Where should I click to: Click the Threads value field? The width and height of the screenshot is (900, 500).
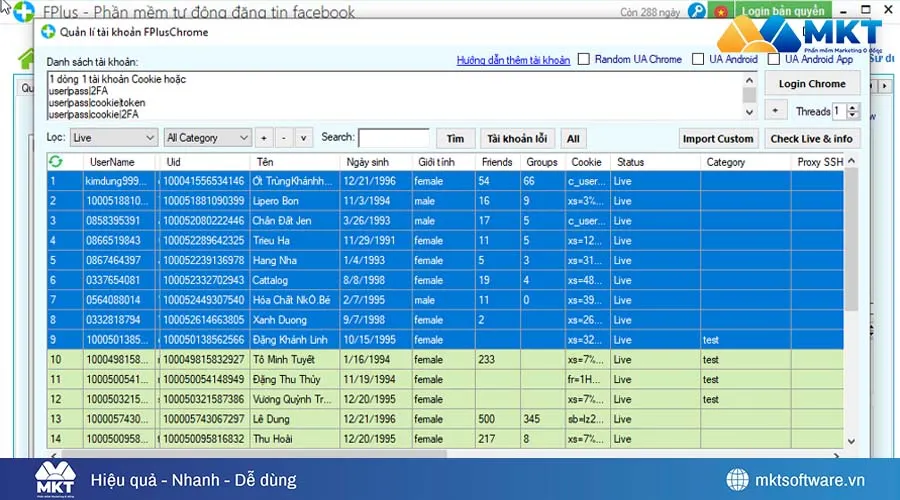point(840,111)
